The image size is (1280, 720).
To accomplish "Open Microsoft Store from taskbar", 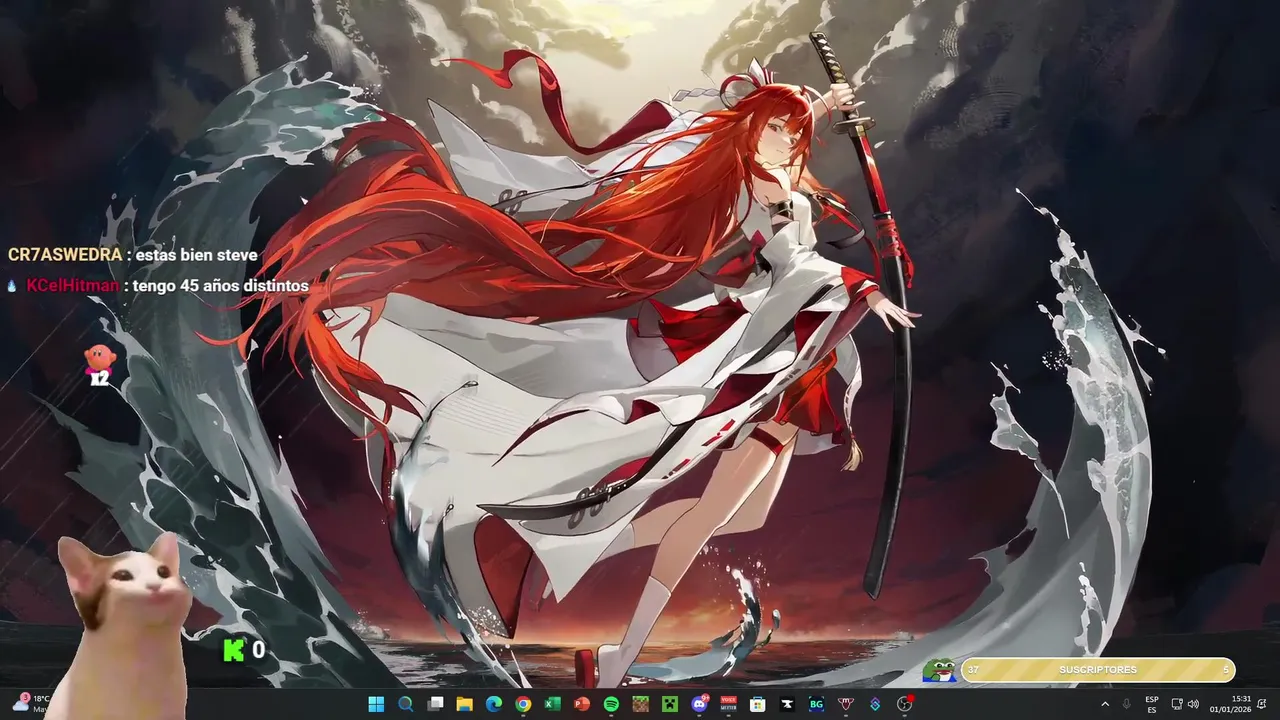I will point(757,704).
